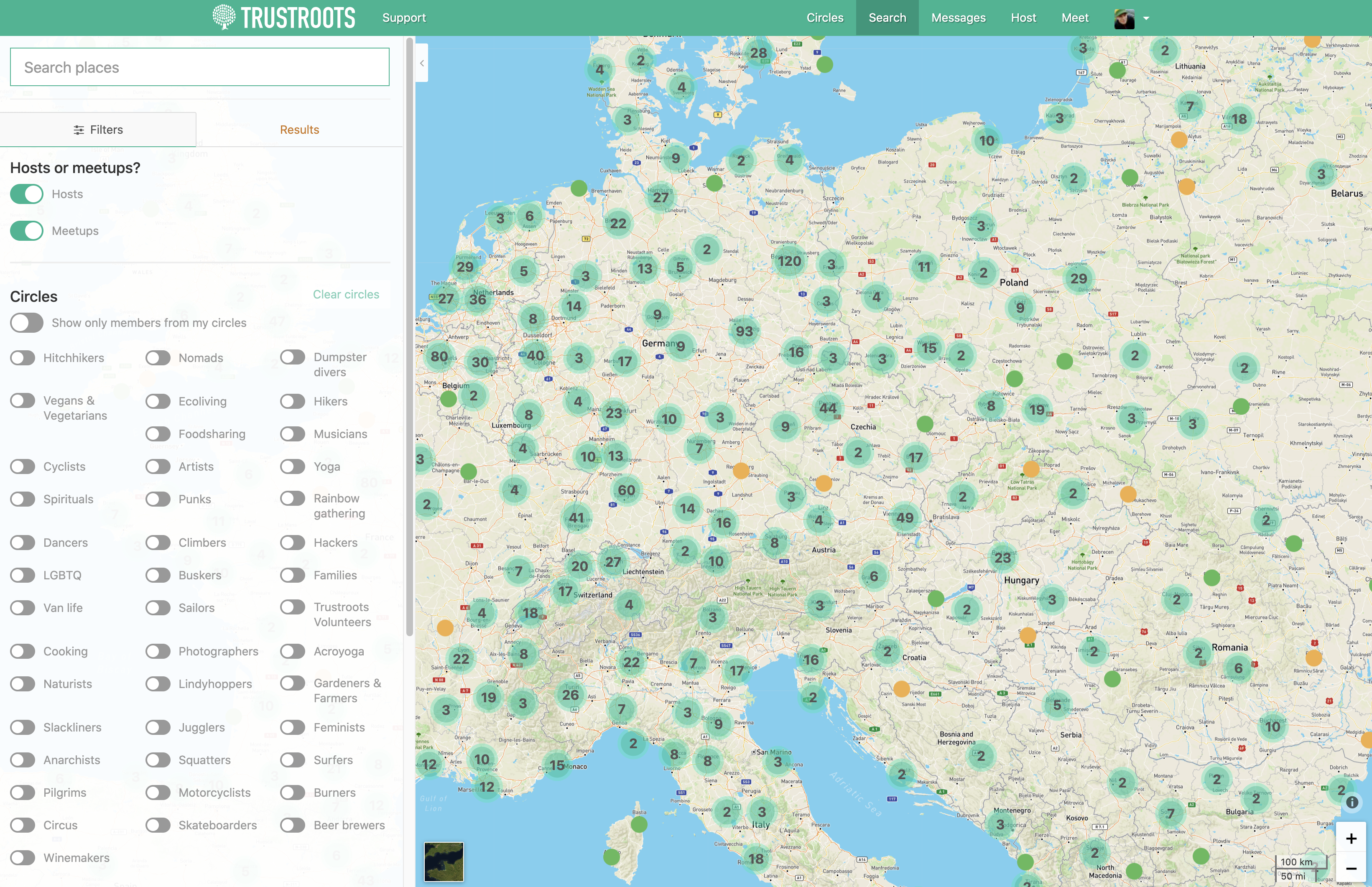Image resolution: width=1372 pixels, height=887 pixels.
Task: Switch to the satellite map layer thumbnail
Action: tap(444, 862)
